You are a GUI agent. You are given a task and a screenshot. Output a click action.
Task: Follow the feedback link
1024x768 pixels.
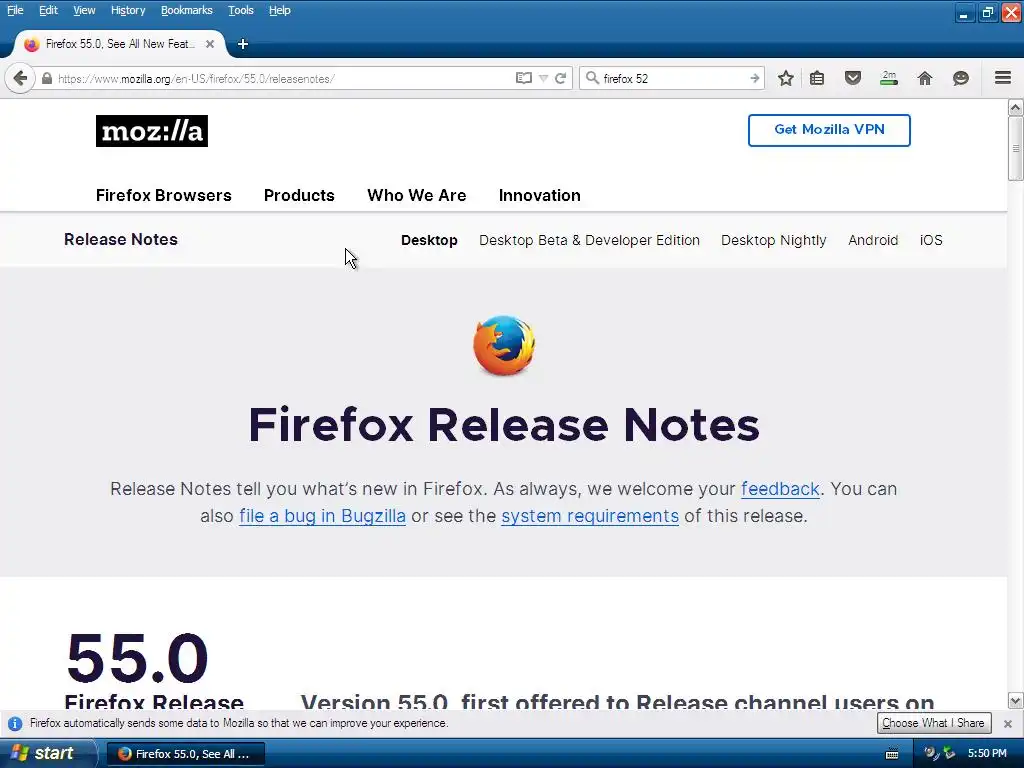[780, 489]
